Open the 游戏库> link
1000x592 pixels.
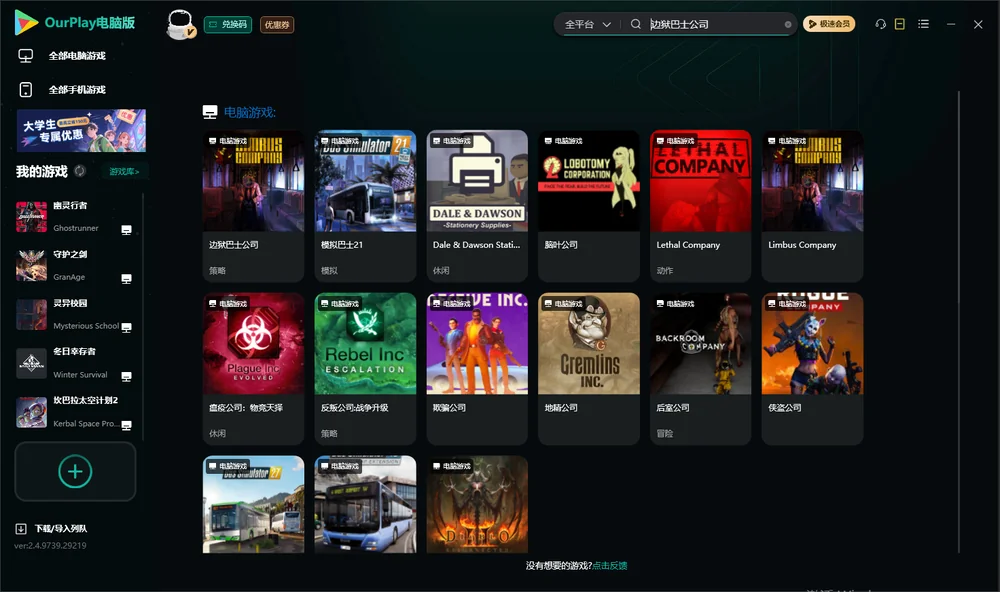point(124,172)
